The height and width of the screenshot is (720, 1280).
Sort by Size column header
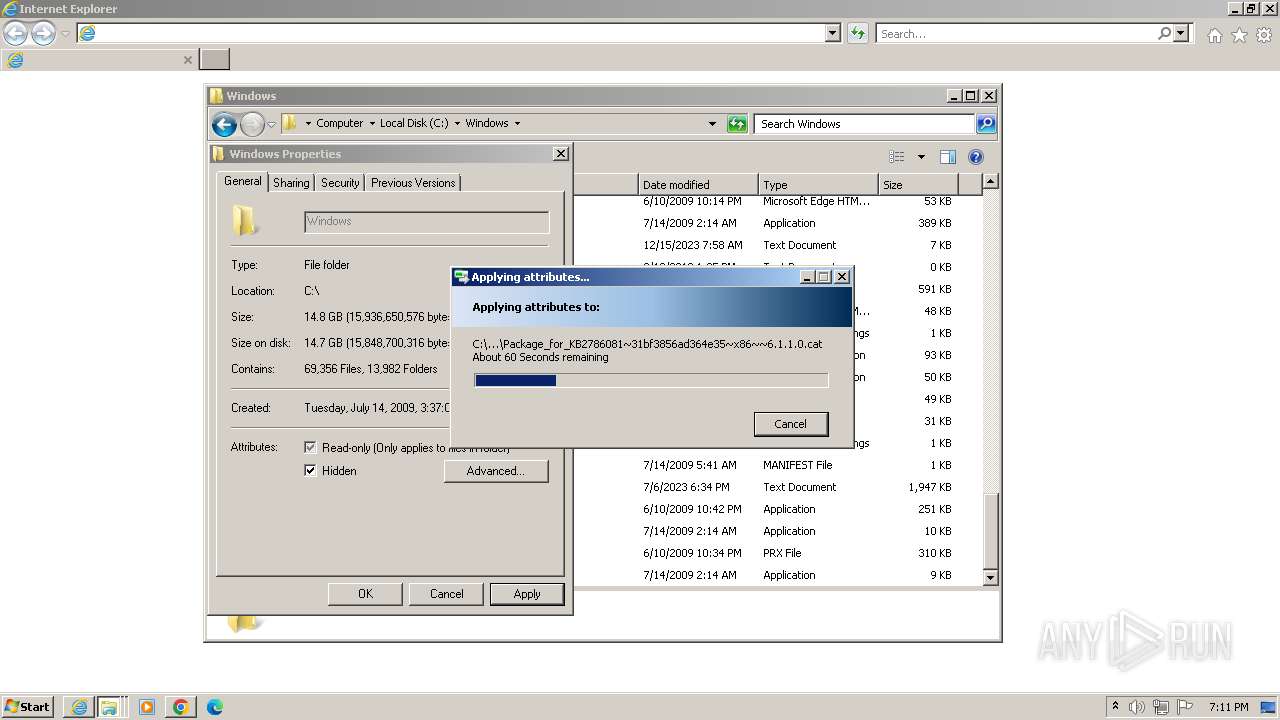click(x=918, y=185)
